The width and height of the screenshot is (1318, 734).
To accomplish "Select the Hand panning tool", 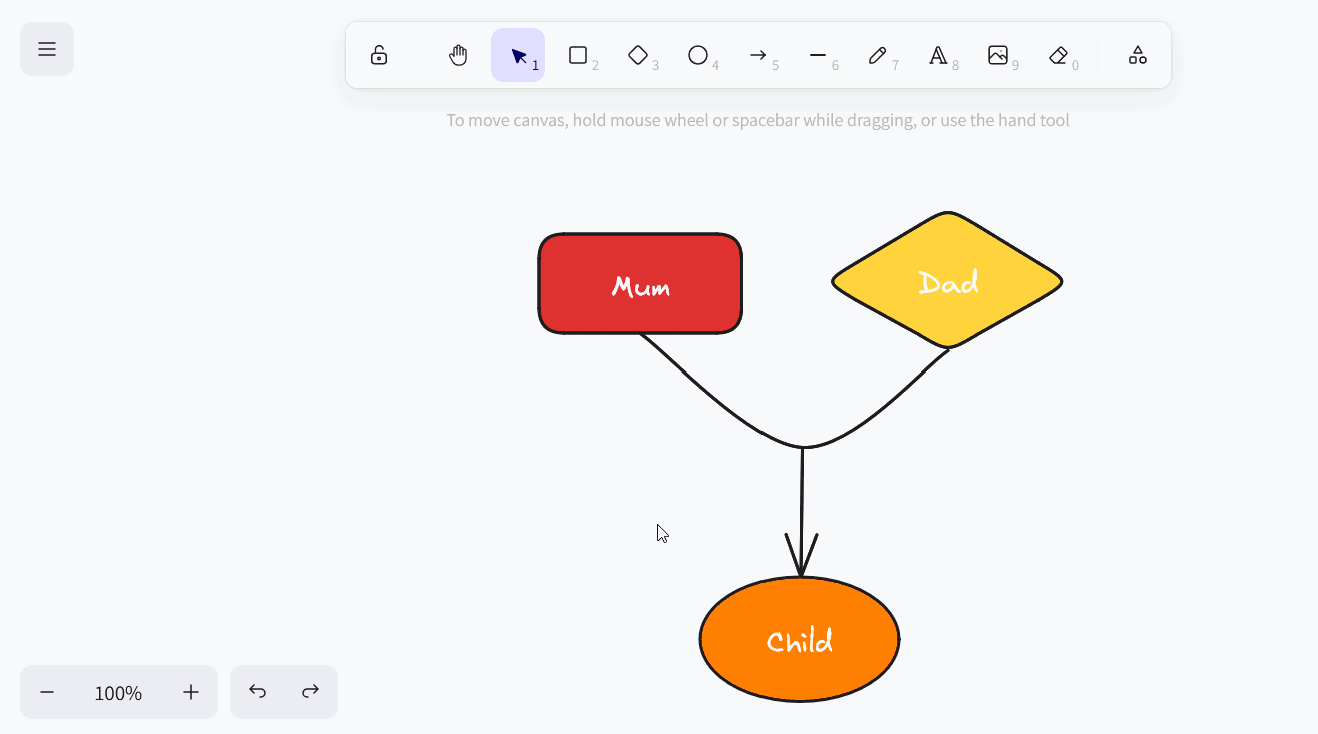I will tap(458, 55).
